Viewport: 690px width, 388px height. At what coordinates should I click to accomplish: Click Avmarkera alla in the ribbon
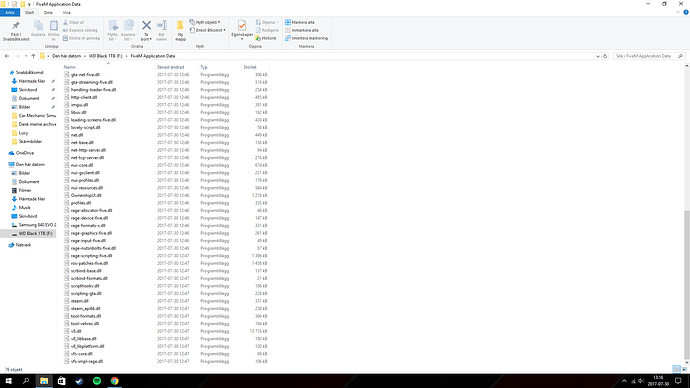tap(302, 30)
